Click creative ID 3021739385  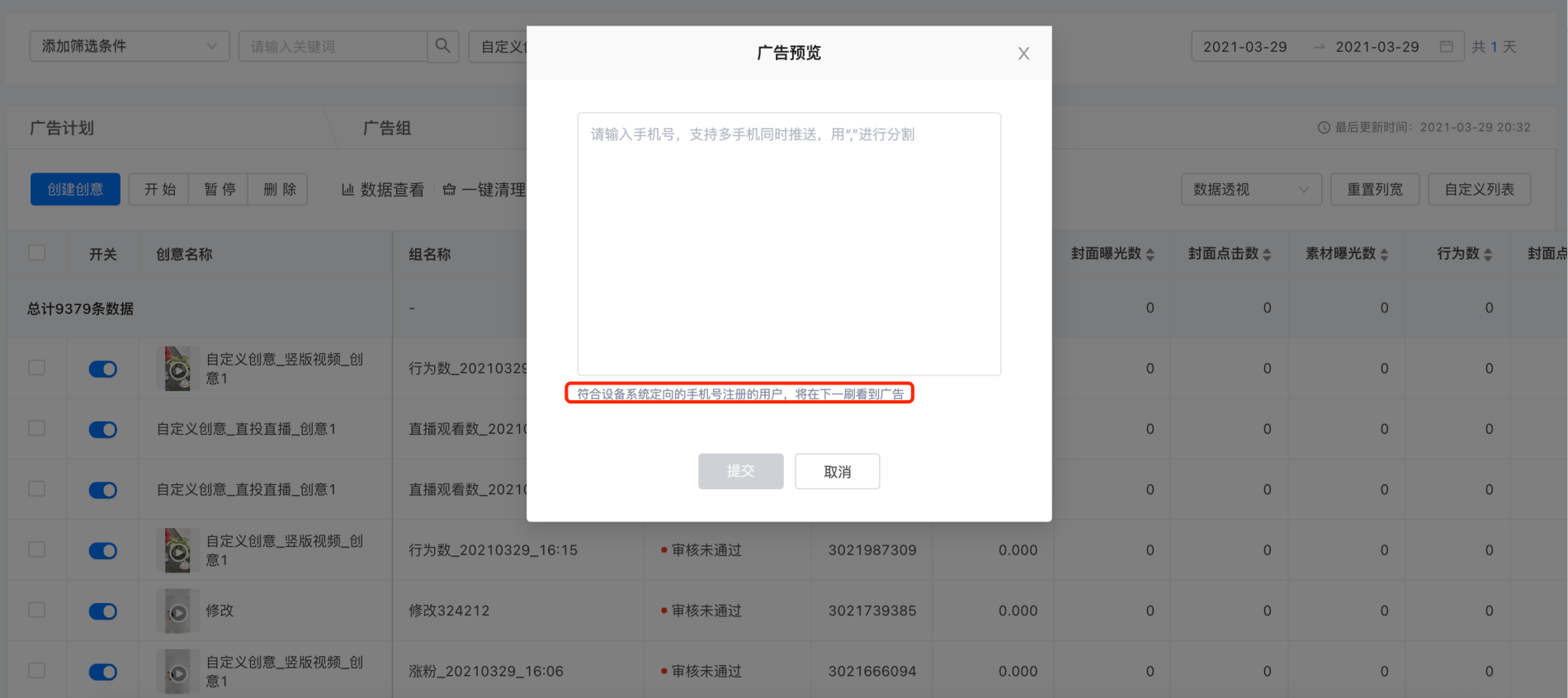point(872,611)
